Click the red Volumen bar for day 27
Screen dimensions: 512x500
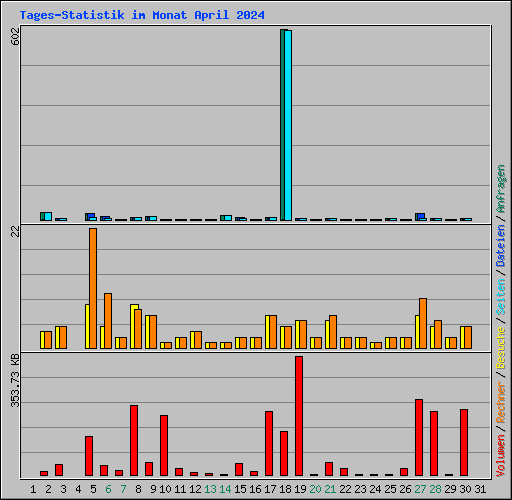tap(419, 438)
